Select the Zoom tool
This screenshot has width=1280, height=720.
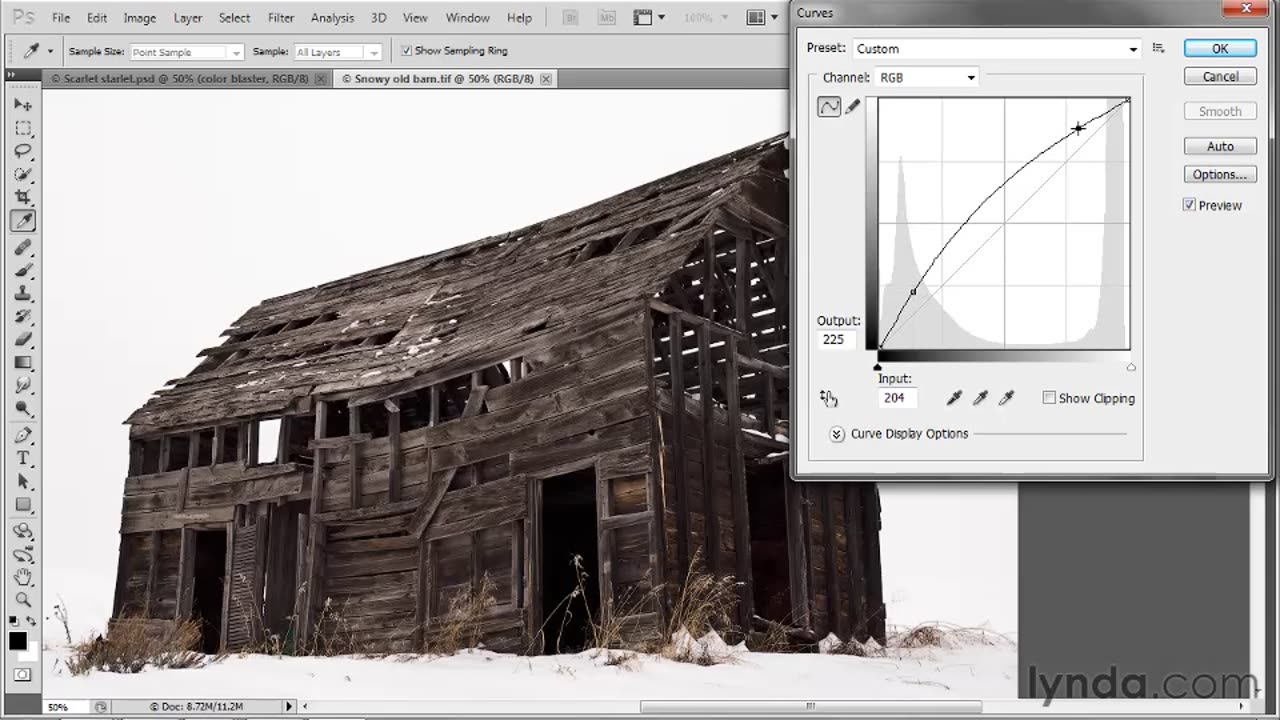coord(22,600)
